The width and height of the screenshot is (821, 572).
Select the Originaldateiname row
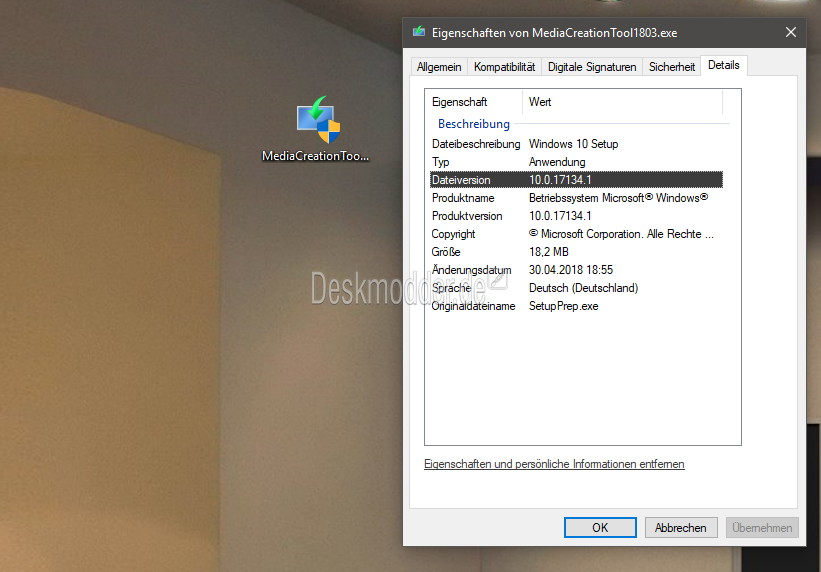click(576, 306)
